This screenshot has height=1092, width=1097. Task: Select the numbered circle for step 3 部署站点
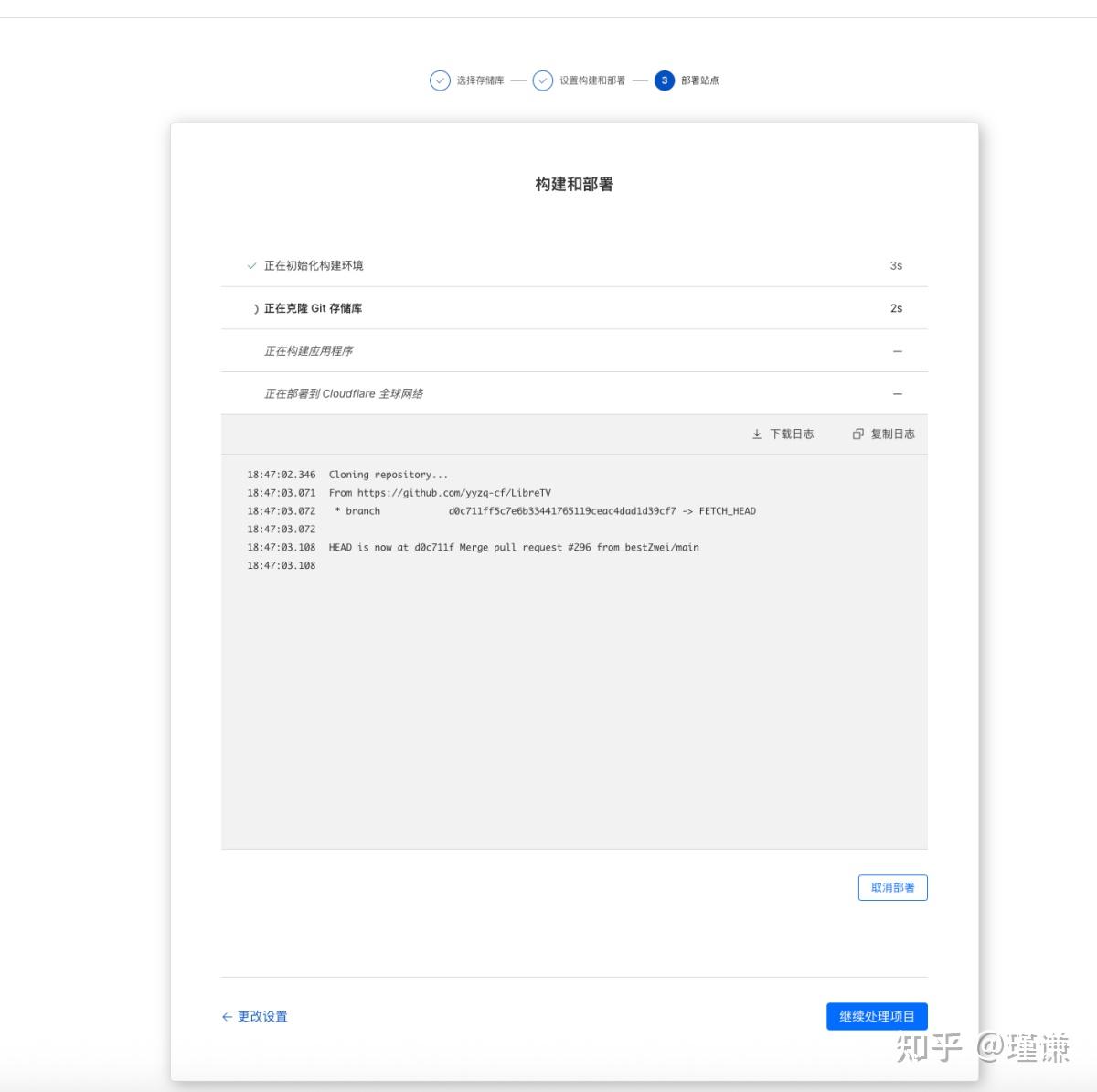pos(664,80)
